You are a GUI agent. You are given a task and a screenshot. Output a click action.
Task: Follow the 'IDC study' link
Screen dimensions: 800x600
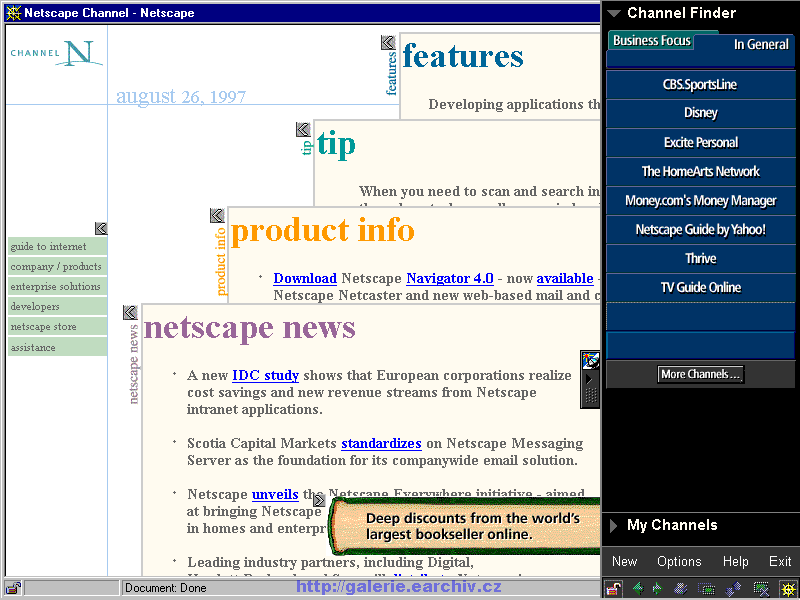[265, 376]
